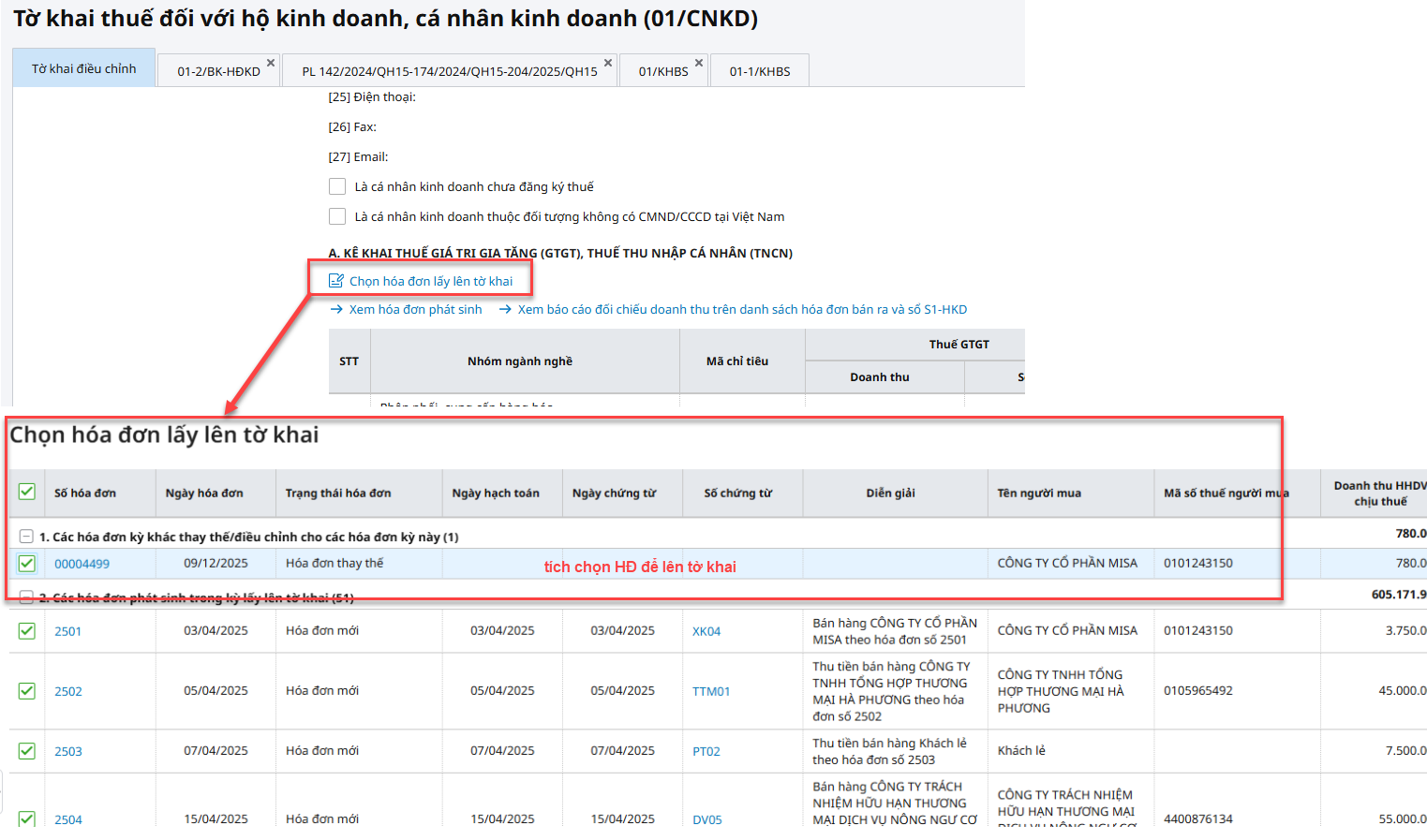Open Chọn hóa đơn lấy lên tờ khai

(x=431, y=281)
